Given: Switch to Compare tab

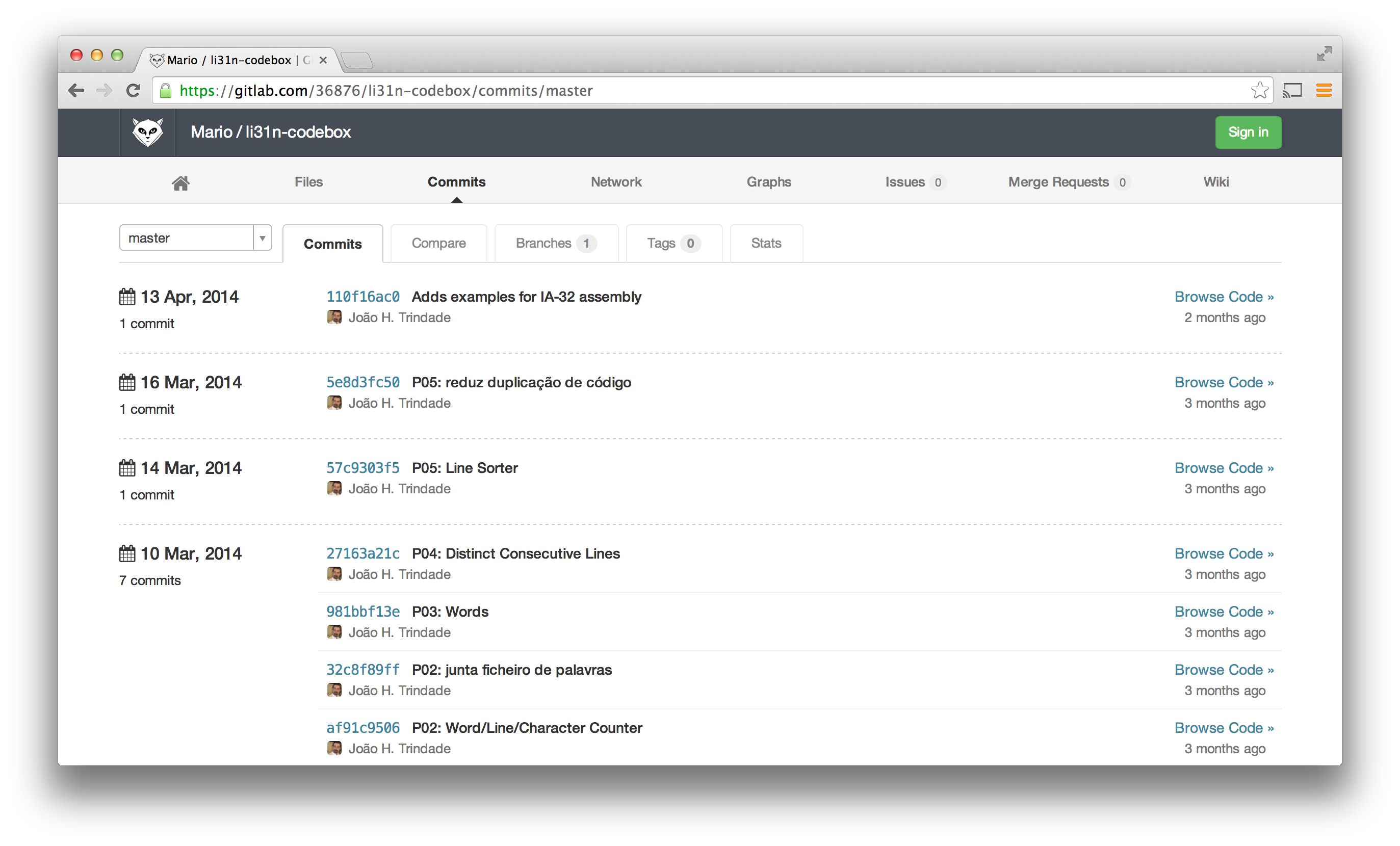Looking at the screenshot, I should click(x=438, y=244).
